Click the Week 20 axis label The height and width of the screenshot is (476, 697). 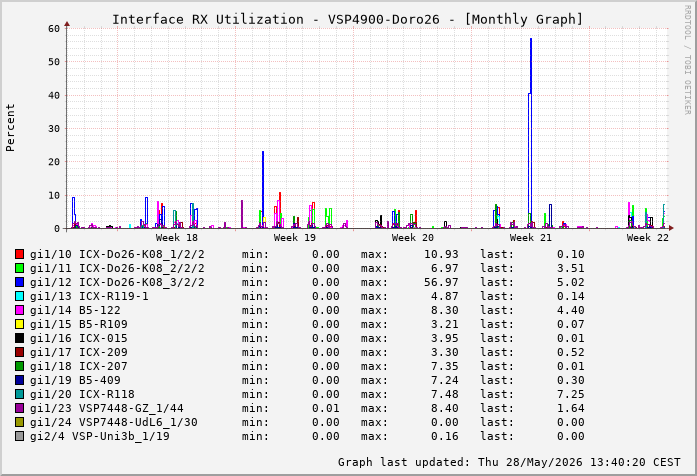click(x=413, y=237)
